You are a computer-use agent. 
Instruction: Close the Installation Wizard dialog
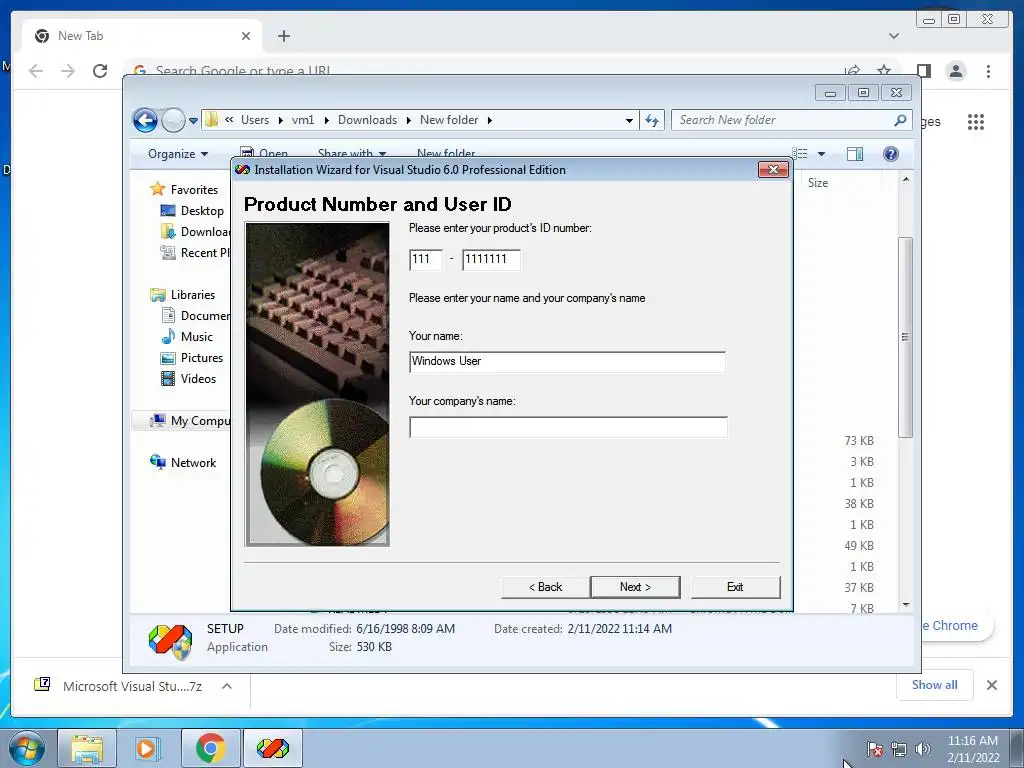pos(773,170)
